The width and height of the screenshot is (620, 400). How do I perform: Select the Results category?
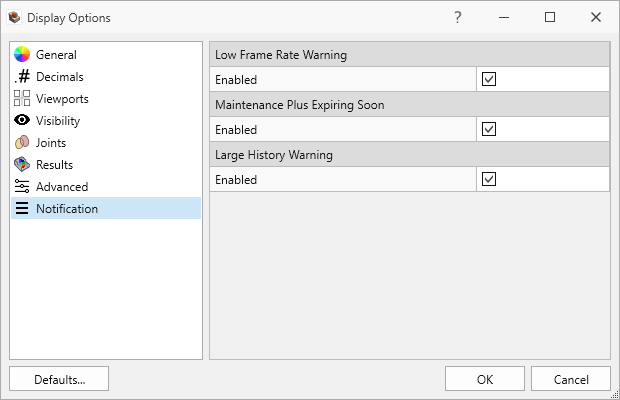tap(106, 164)
